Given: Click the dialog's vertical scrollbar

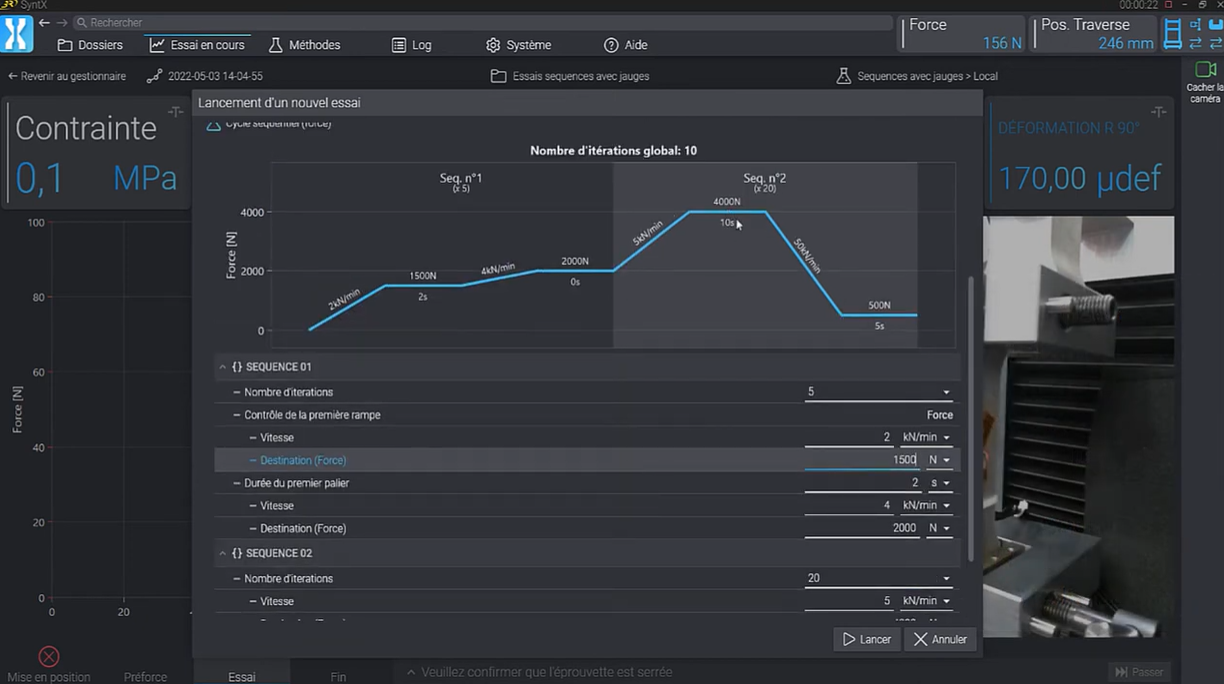Looking at the screenshot, I should 969,420.
